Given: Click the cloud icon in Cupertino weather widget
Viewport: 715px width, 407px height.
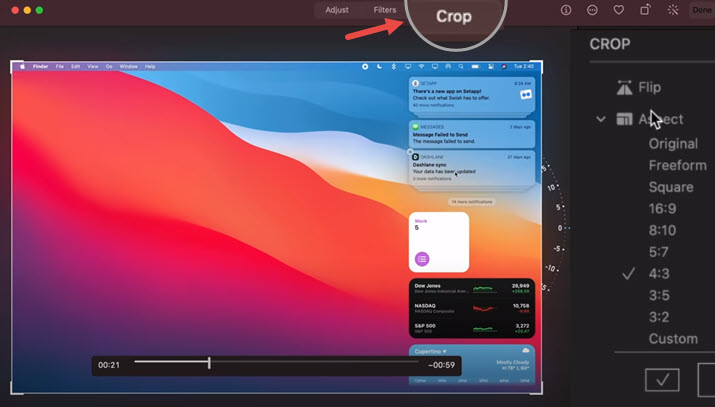Looking at the screenshot, I should [526, 350].
